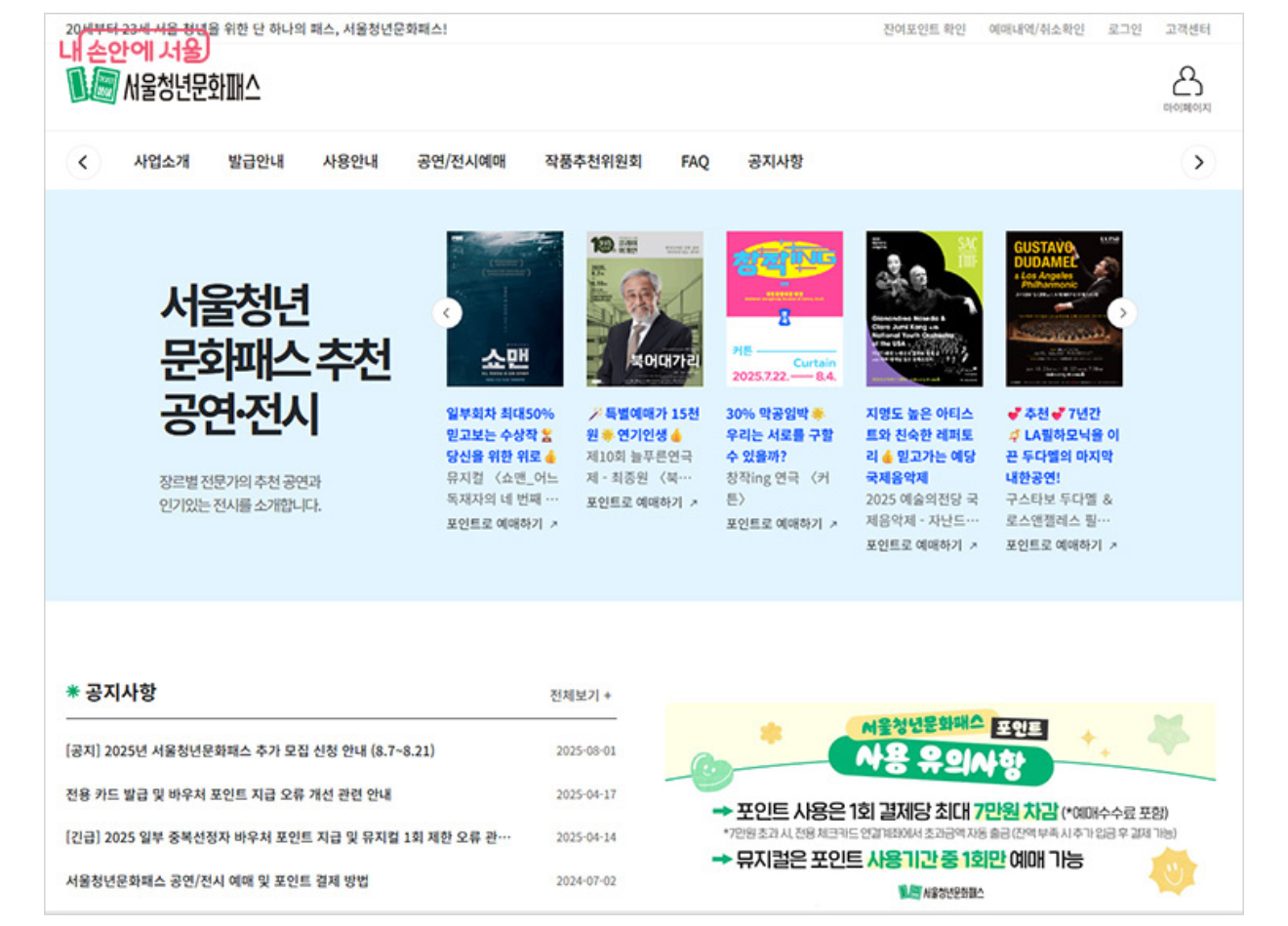The width and height of the screenshot is (1288, 926).
Task: Open the 공연/전시예매 menu
Action: coord(462,162)
